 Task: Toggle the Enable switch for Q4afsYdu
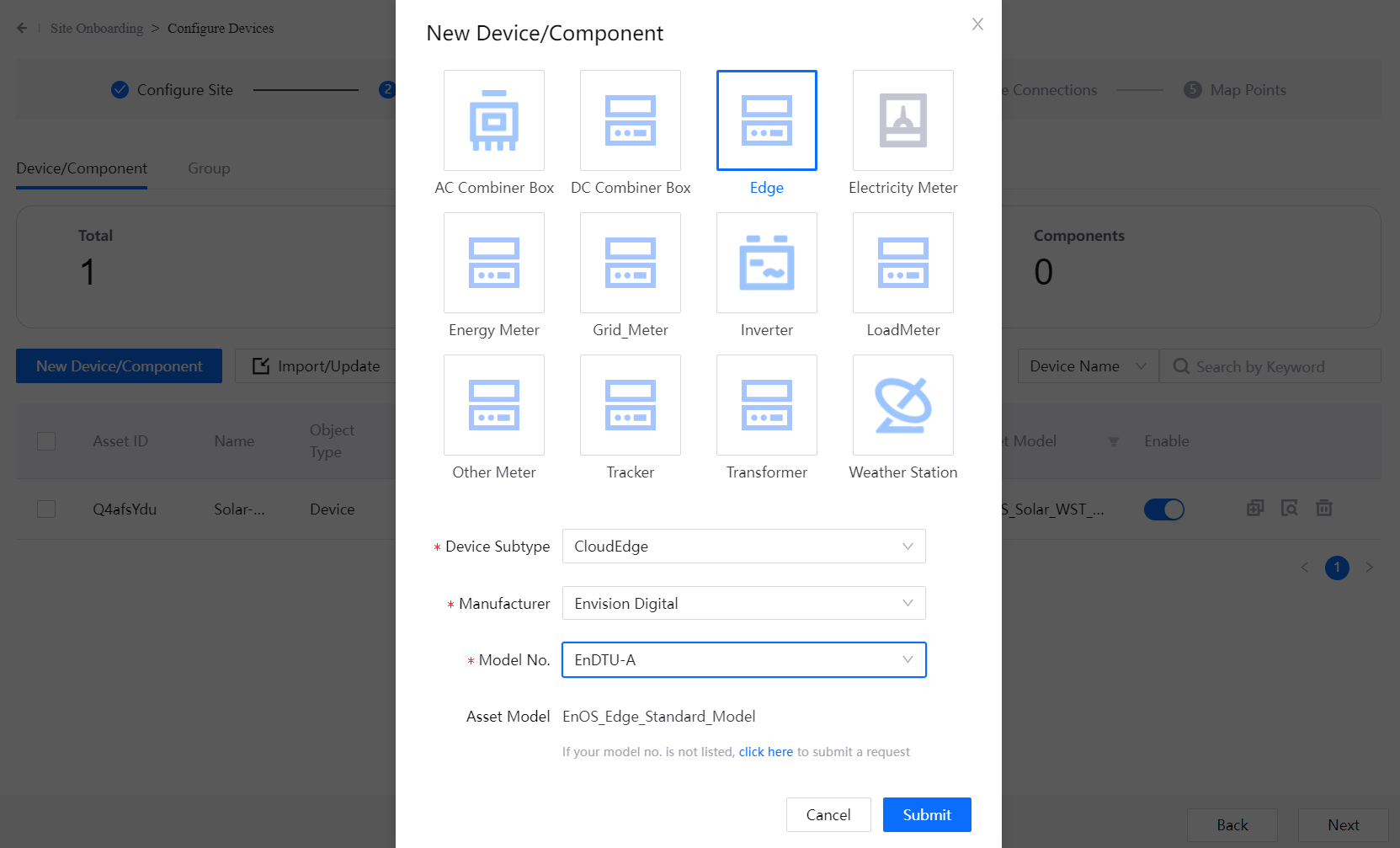coord(1163,509)
